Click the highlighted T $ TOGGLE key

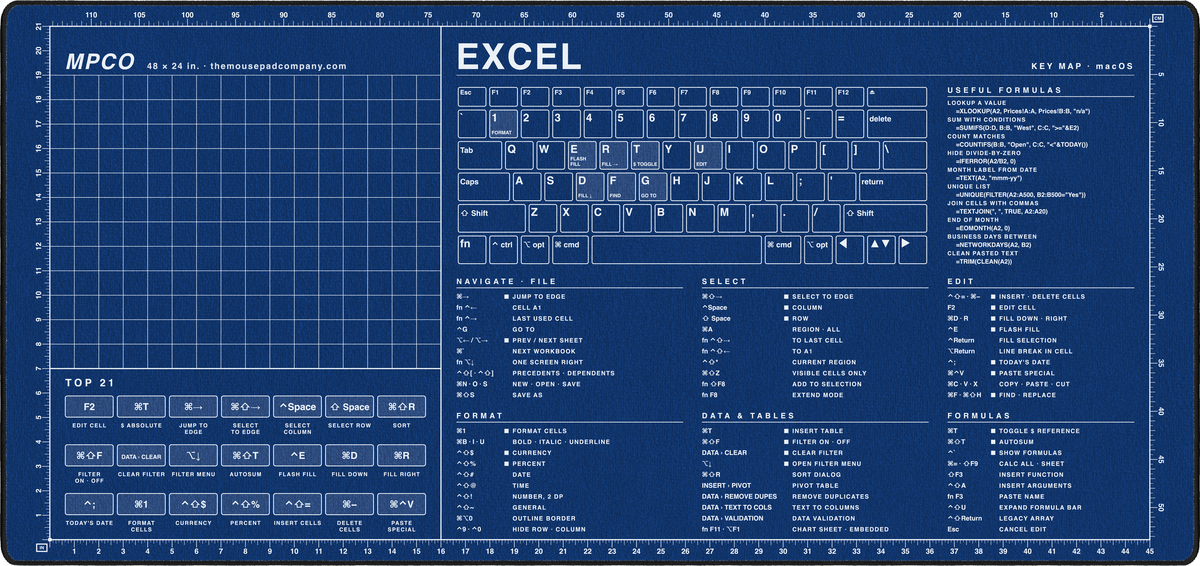(x=645, y=154)
